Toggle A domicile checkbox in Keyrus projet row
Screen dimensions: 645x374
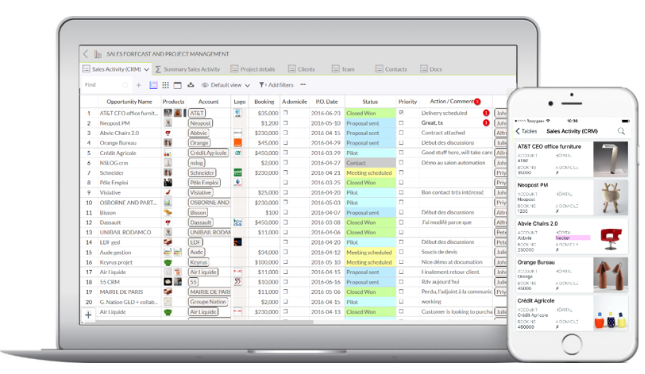pos(285,262)
